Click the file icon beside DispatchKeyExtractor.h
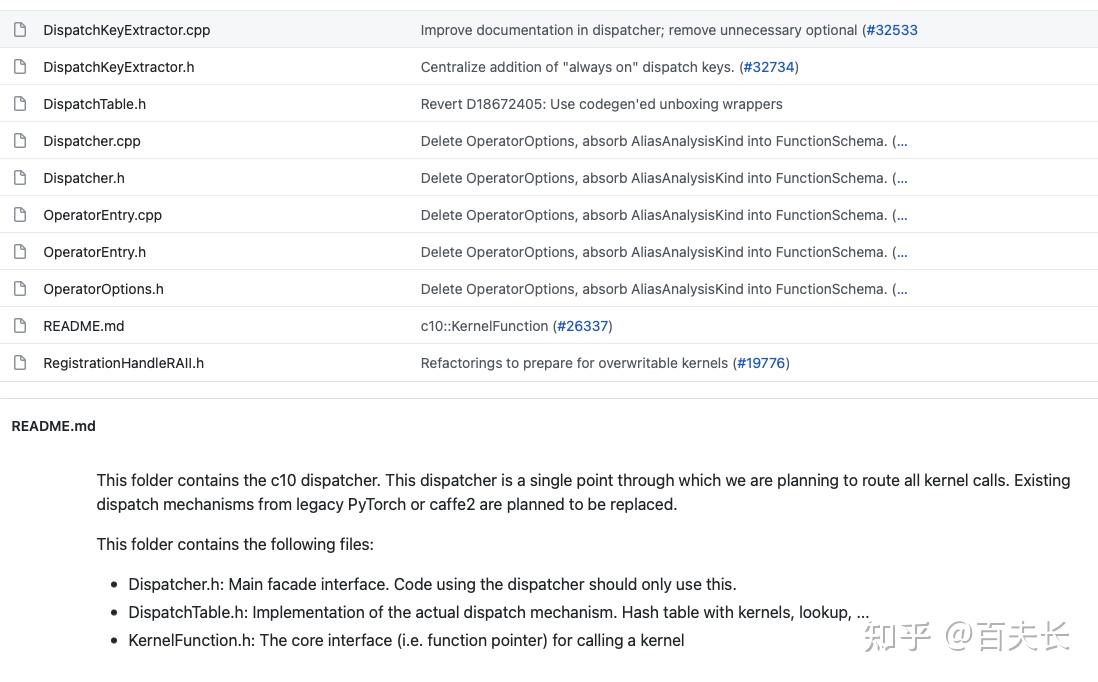 [19, 67]
